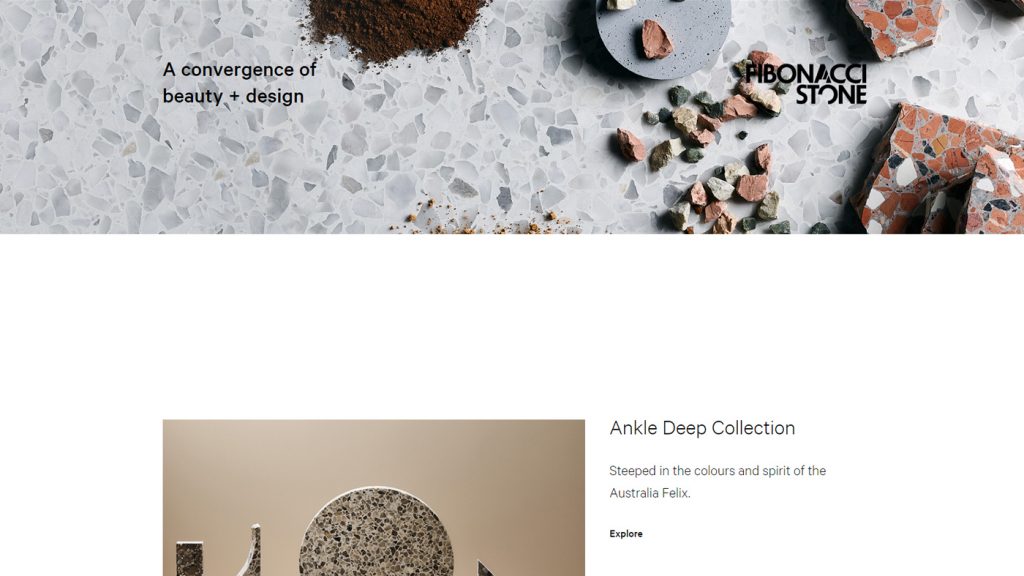Click the small rectangular terrazzo piece in the photo

coord(189,558)
